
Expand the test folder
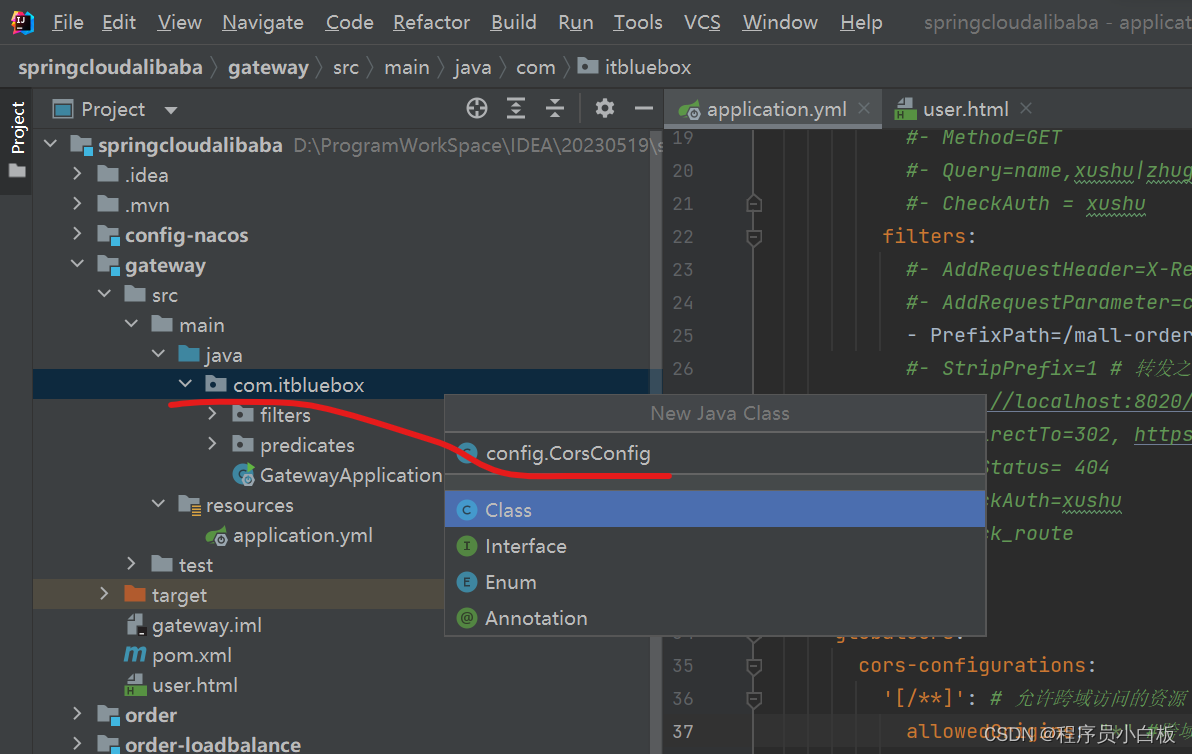(132, 563)
